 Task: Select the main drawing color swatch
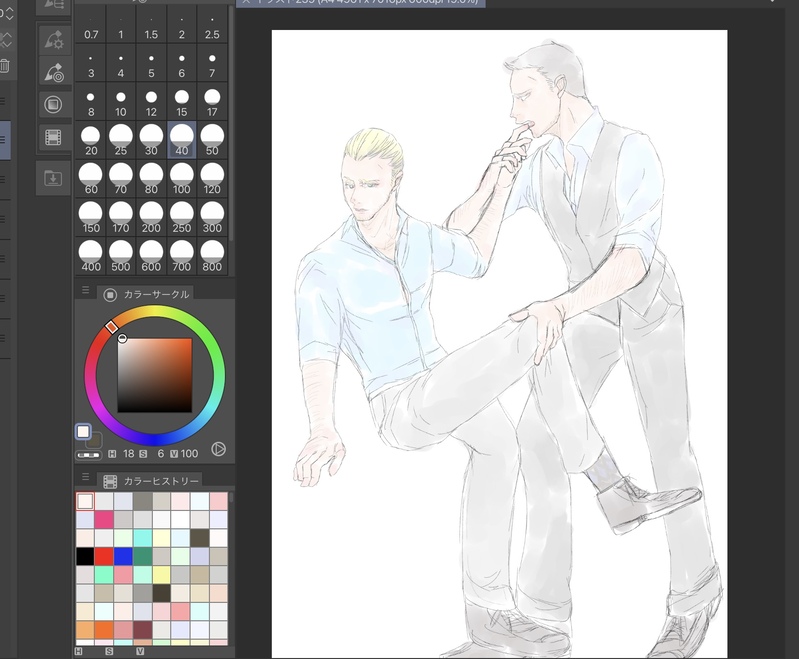pos(83,432)
